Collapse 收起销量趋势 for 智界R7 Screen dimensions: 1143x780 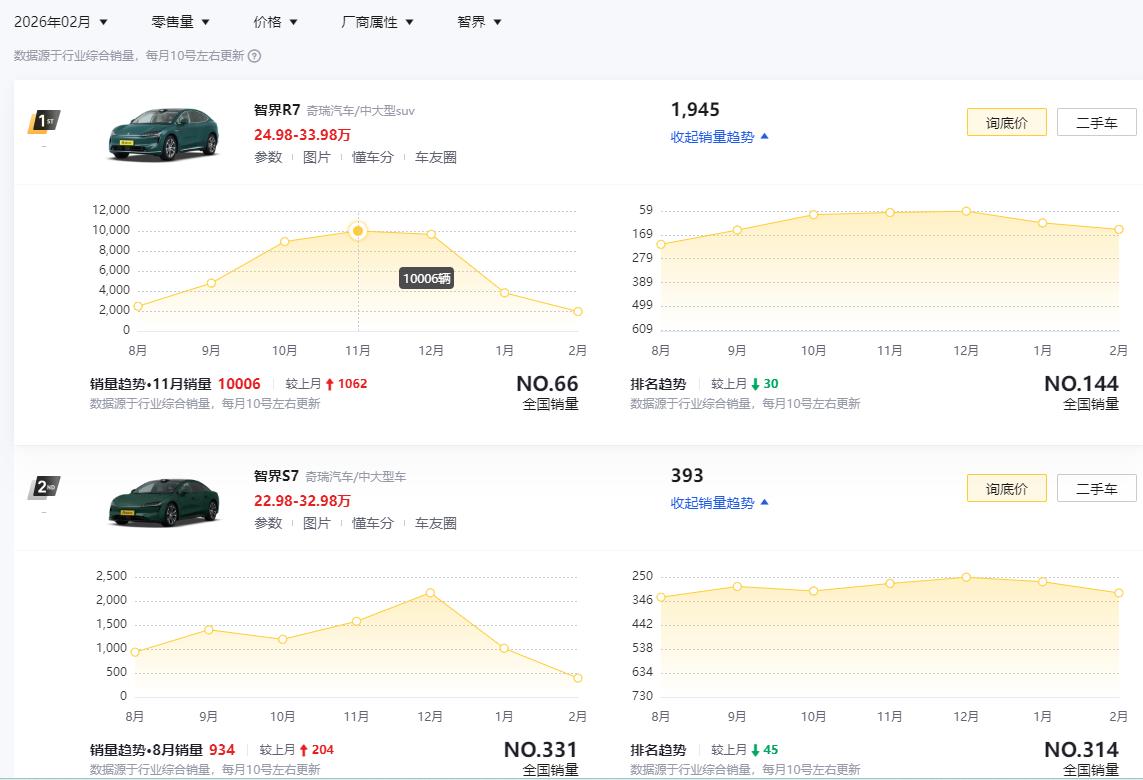719,137
